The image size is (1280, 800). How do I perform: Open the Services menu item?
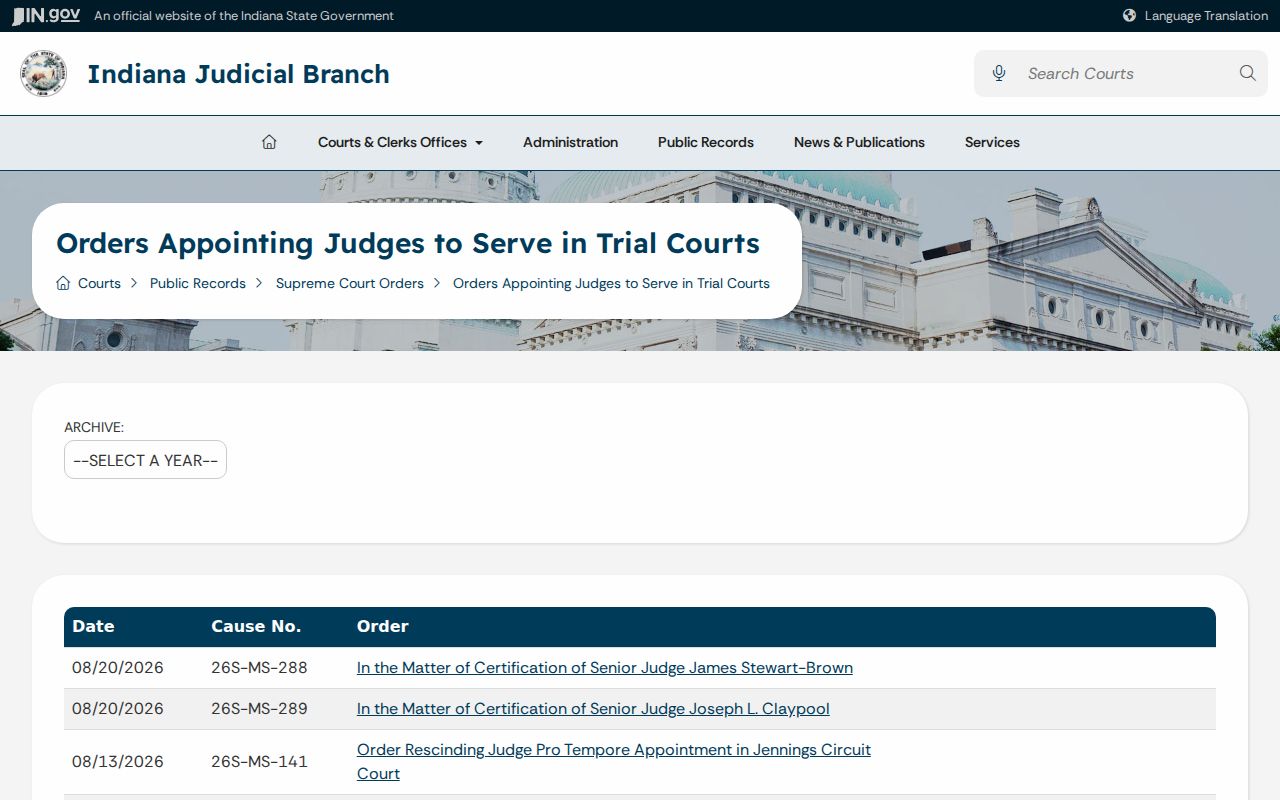(992, 142)
